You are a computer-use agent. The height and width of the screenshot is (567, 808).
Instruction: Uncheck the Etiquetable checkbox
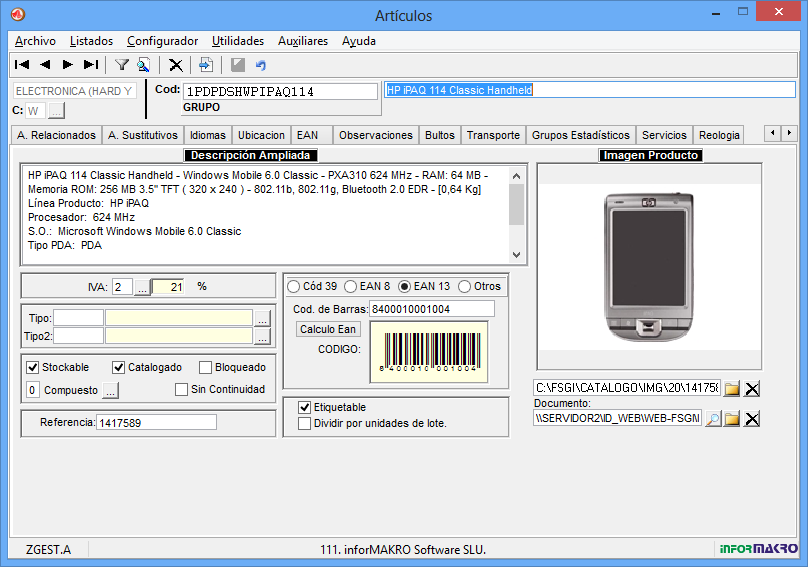pos(305,407)
